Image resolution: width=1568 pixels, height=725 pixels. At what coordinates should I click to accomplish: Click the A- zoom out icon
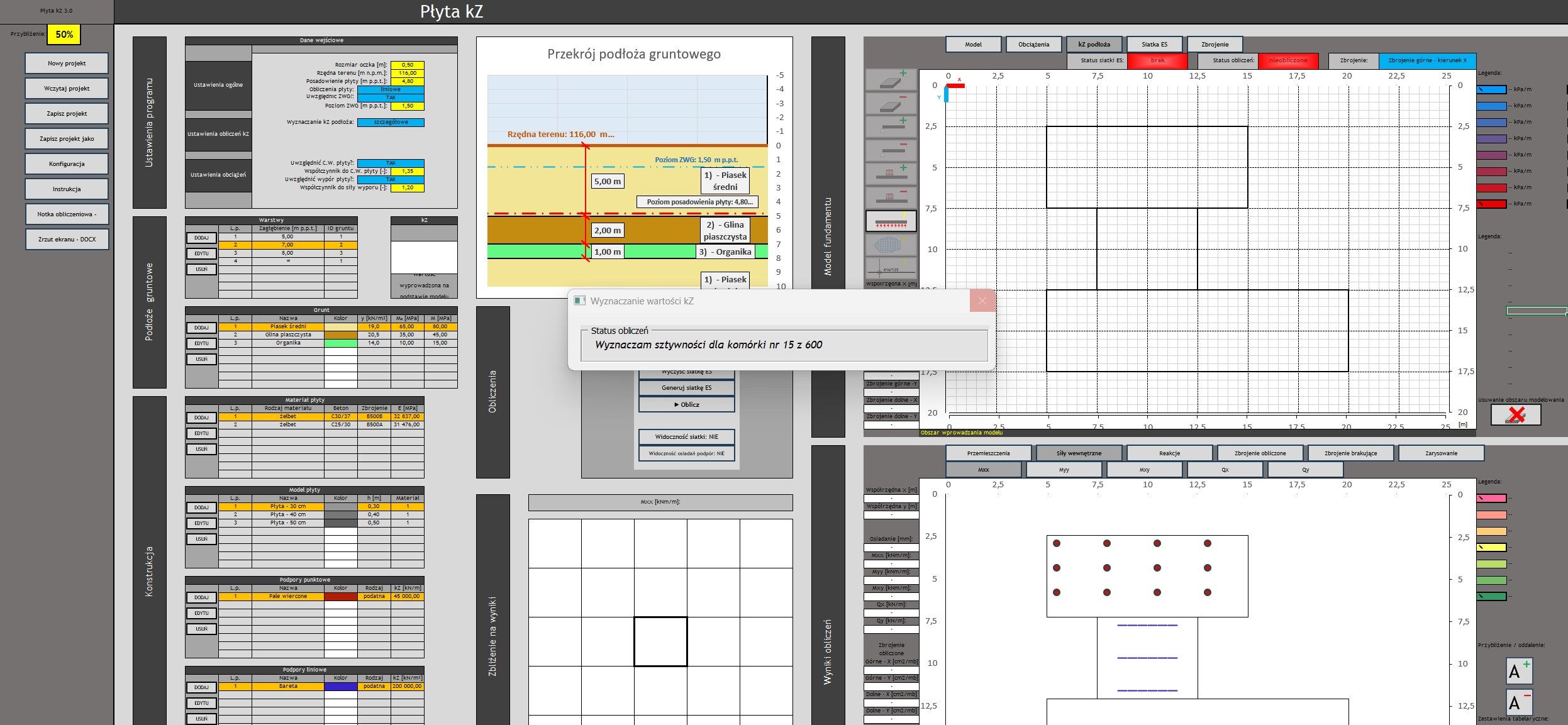[x=1519, y=702]
